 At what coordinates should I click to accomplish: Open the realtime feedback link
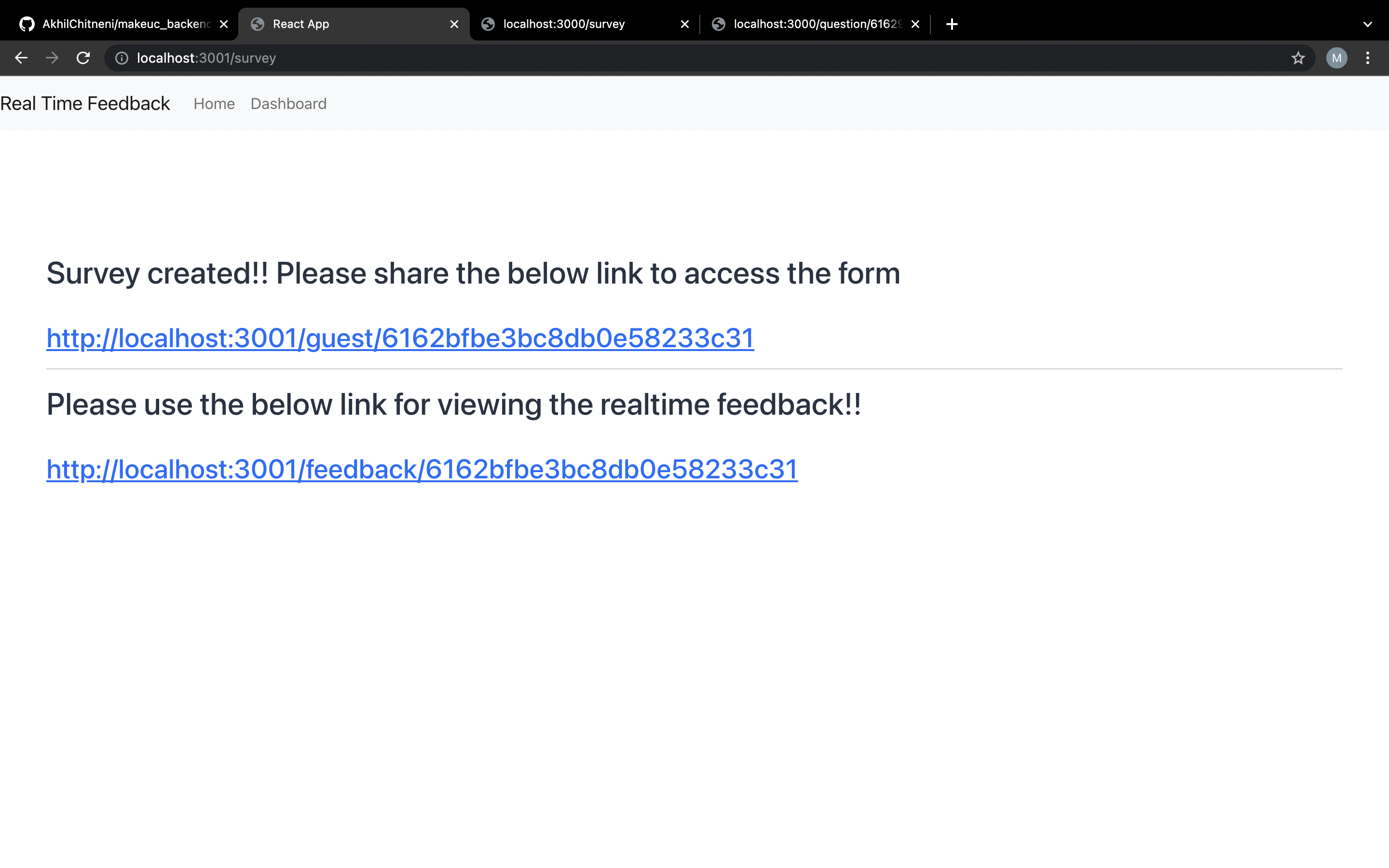tap(422, 470)
